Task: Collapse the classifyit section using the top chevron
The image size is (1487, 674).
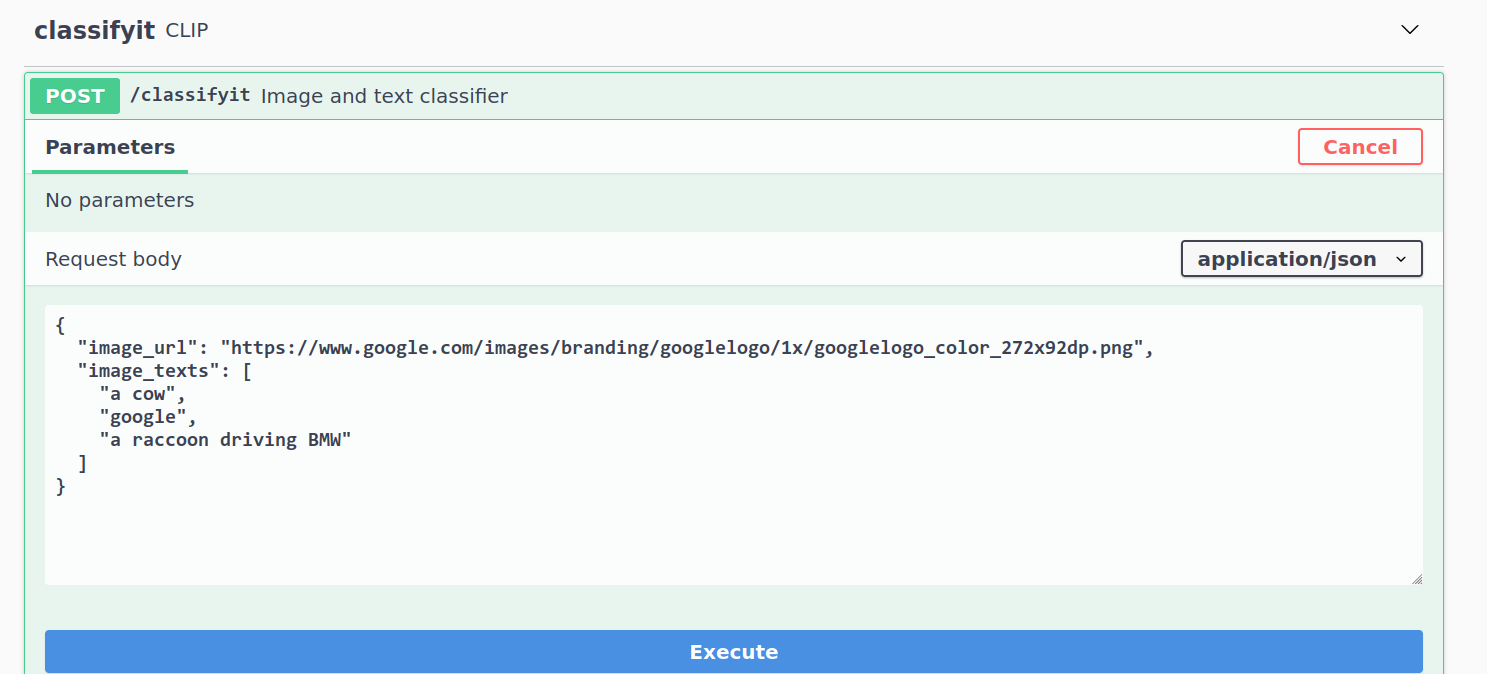Action: [x=1410, y=29]
